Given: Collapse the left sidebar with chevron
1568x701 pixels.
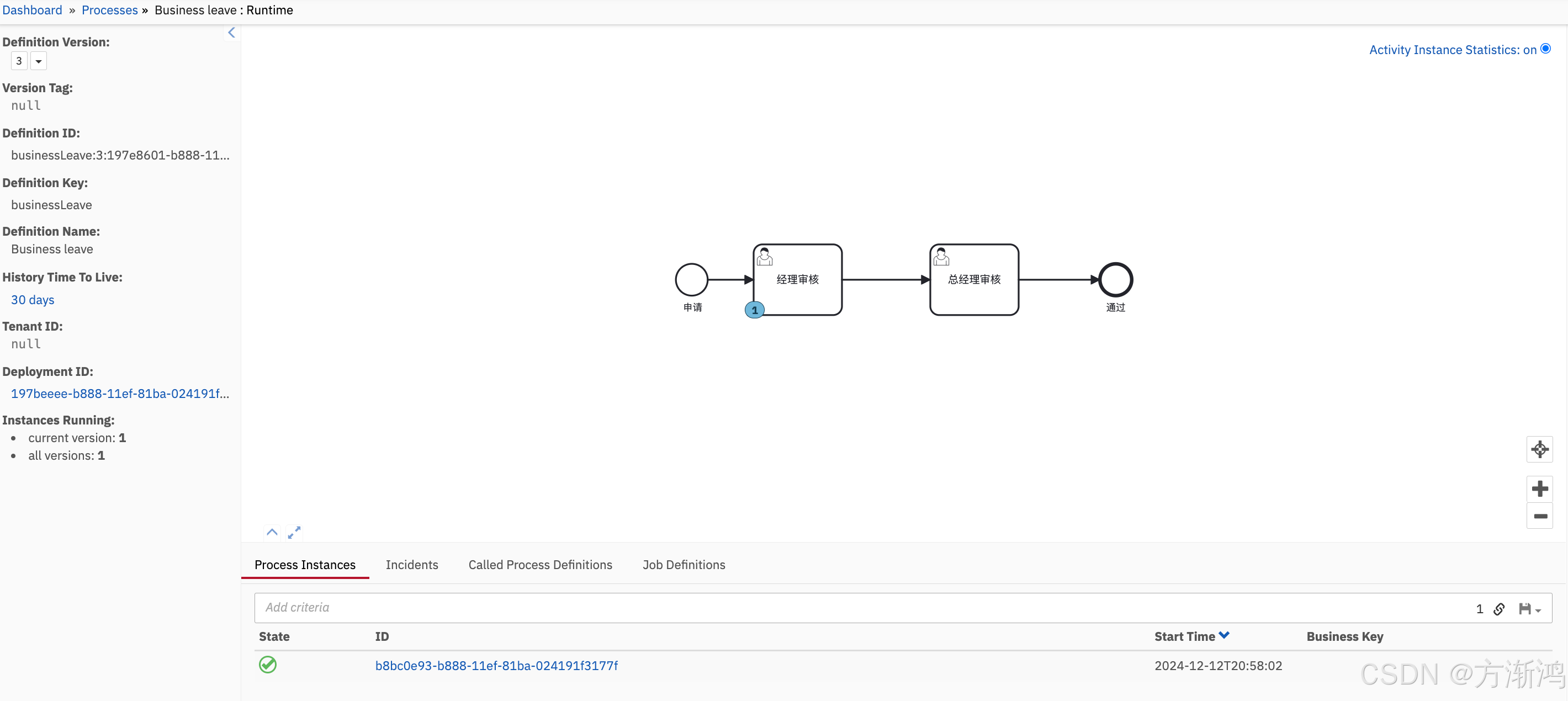Looking at the screenshot, I should tap(231, 33).
